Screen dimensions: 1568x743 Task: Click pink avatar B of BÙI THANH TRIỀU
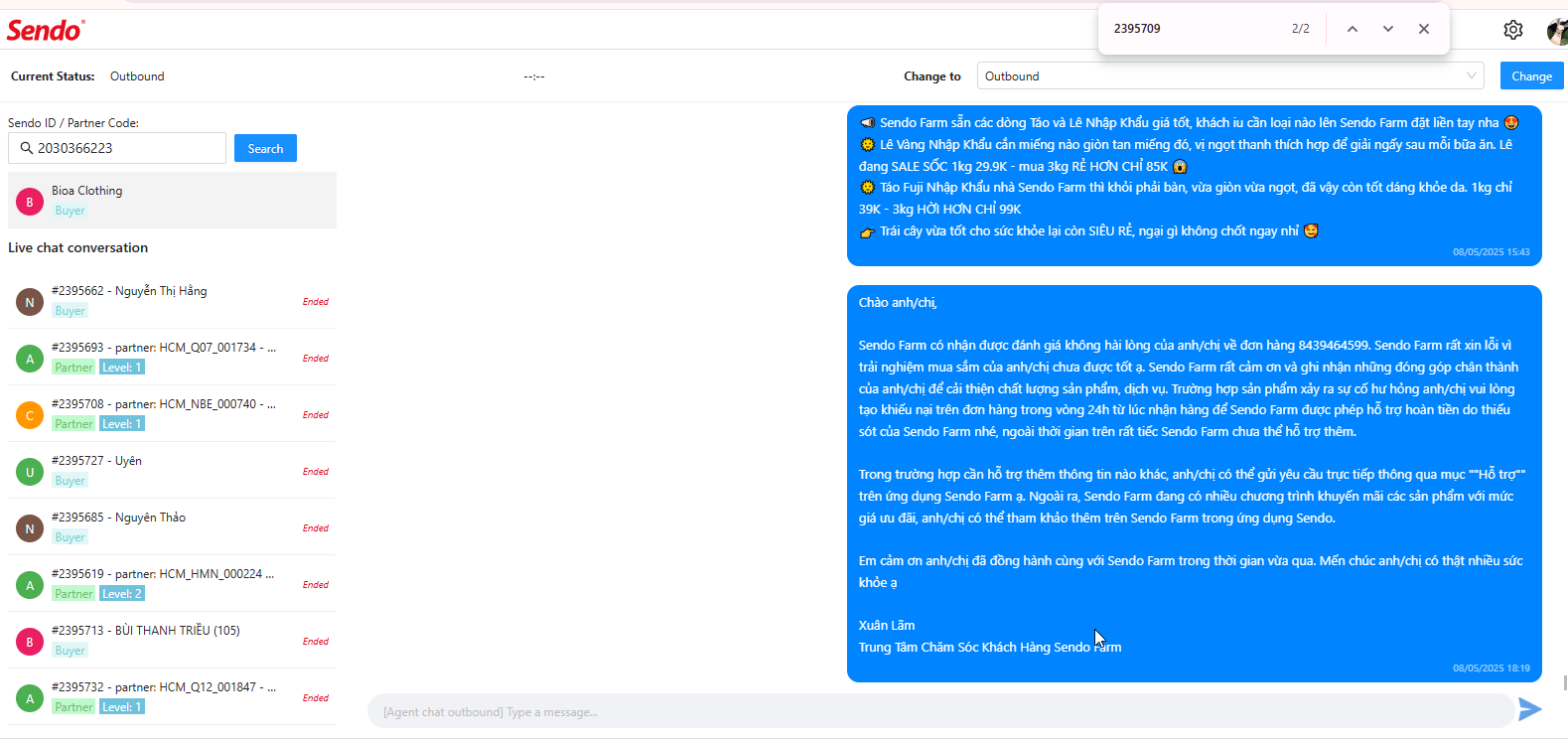click(30, 642)
